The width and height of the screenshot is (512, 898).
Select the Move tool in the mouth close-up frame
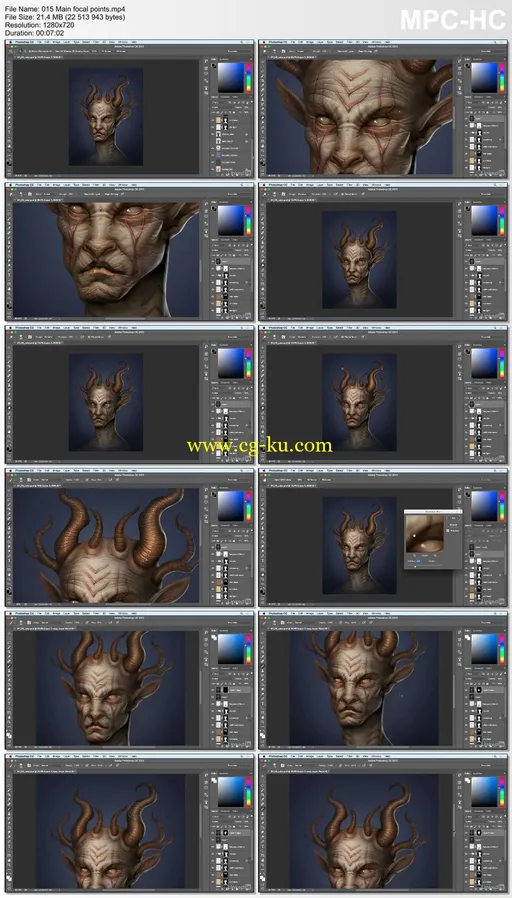(9, 205)
